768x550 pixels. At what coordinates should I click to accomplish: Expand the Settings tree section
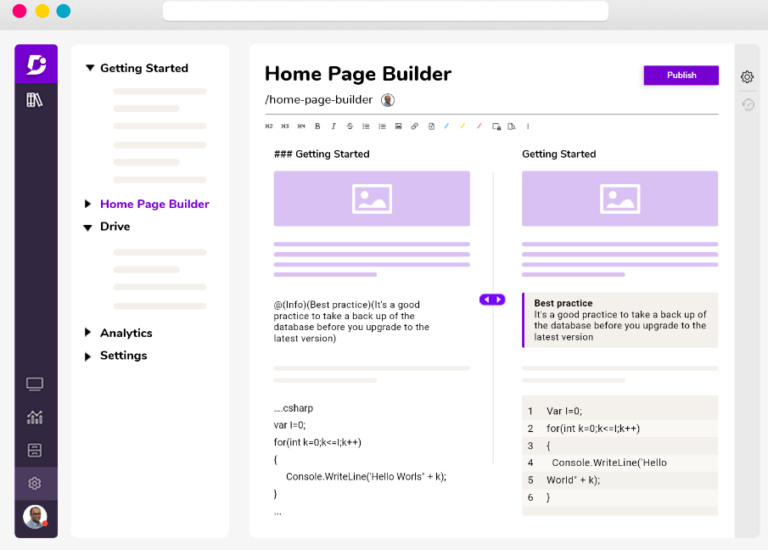[89, 356]
